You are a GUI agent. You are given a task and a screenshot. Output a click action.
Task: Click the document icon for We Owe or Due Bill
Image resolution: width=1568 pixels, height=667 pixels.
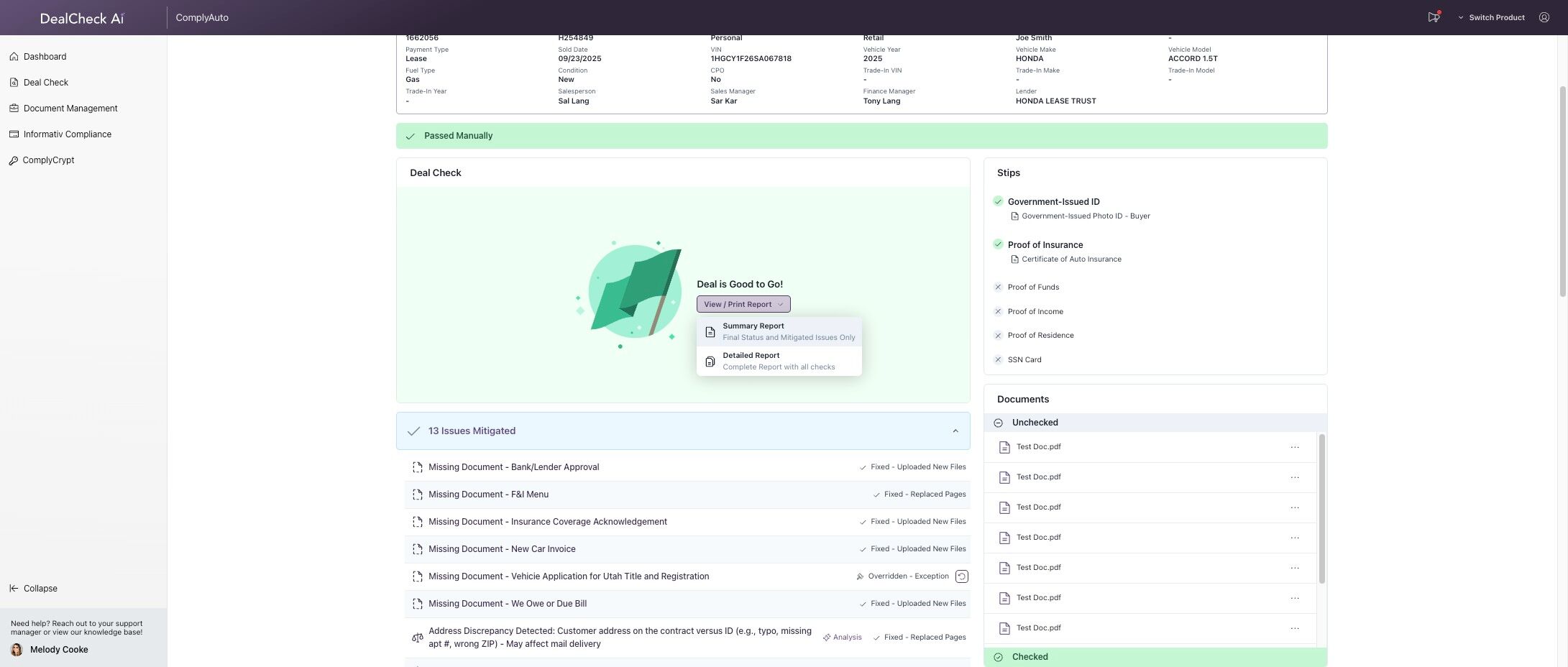point(417,604)
